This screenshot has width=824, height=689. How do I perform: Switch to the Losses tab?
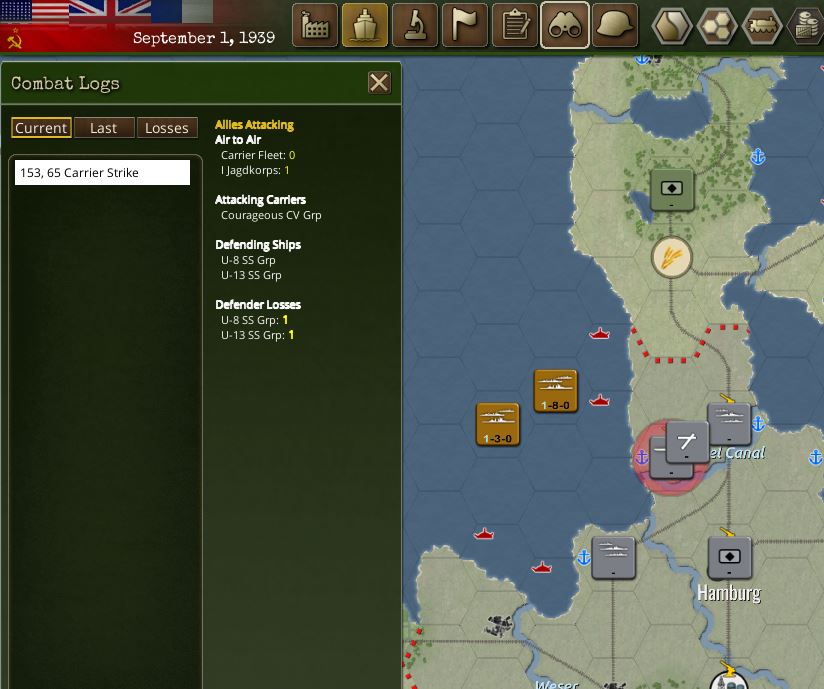(167, 127)
